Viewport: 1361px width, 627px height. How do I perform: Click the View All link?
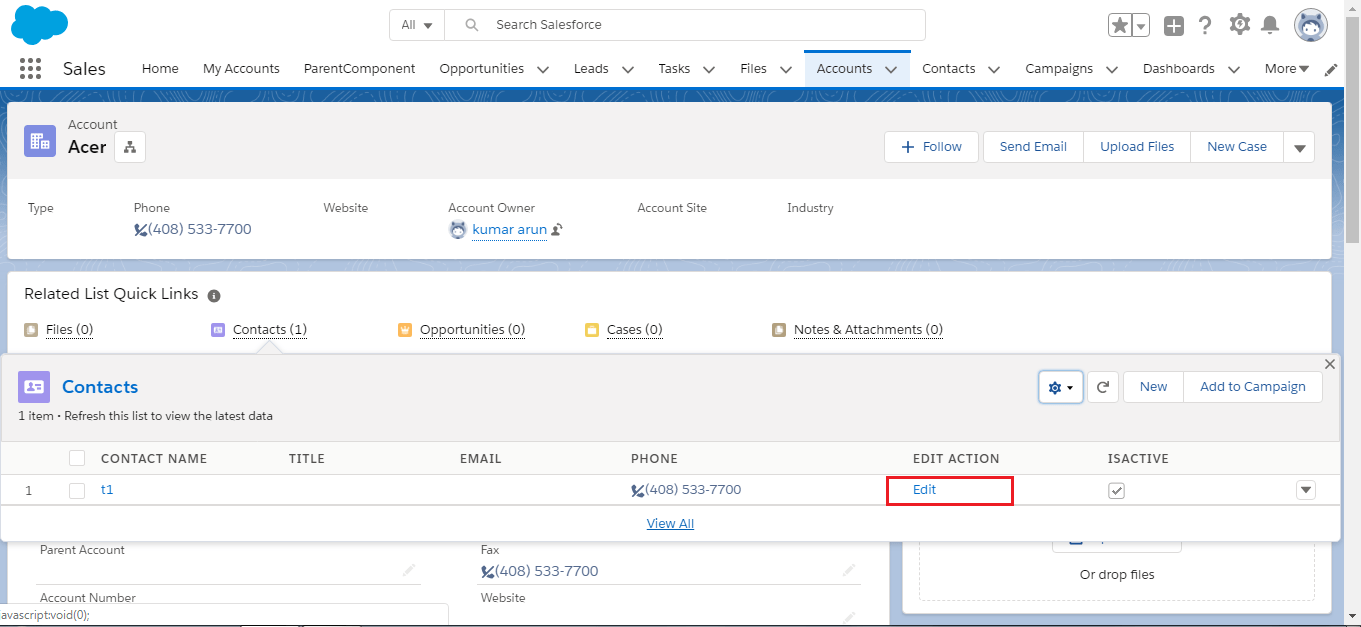[x=670, y=524]
